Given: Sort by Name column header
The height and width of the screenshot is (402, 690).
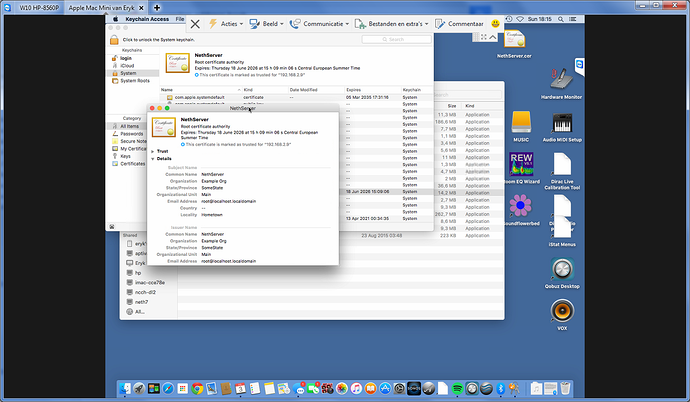Looking at the screenshot, I should 200,90.
